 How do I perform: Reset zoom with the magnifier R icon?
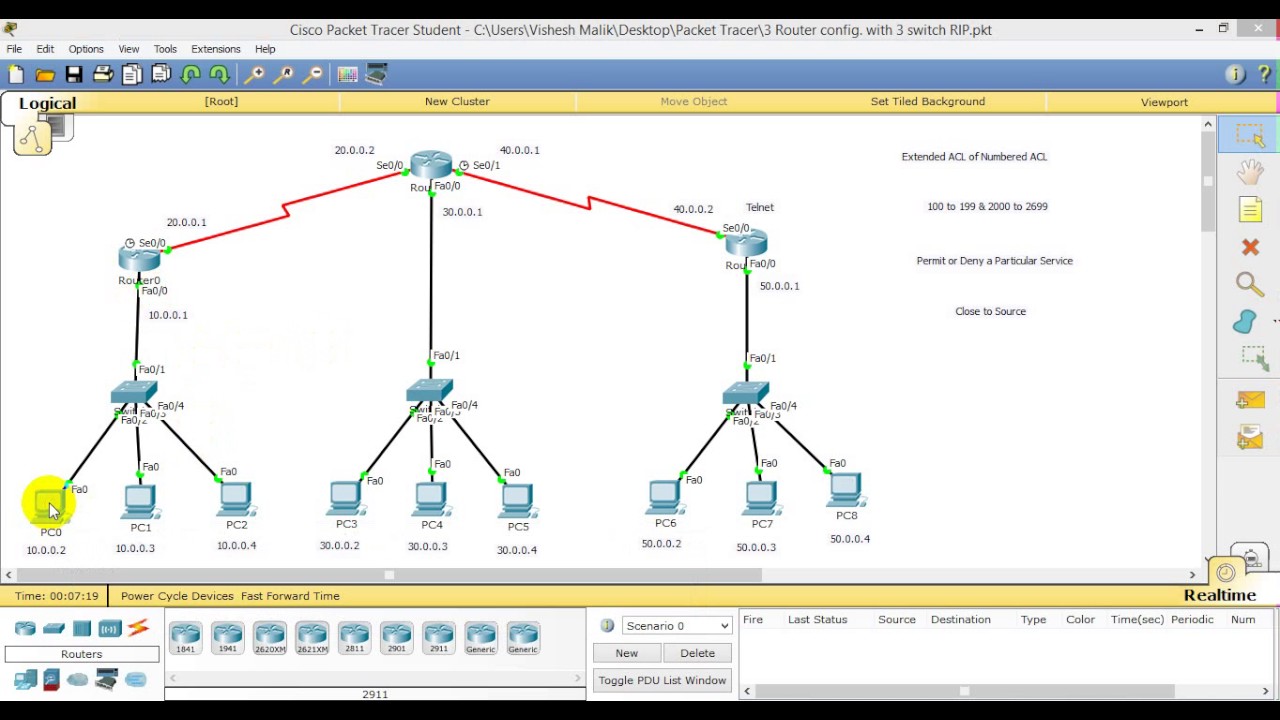[x=283, y=74]
